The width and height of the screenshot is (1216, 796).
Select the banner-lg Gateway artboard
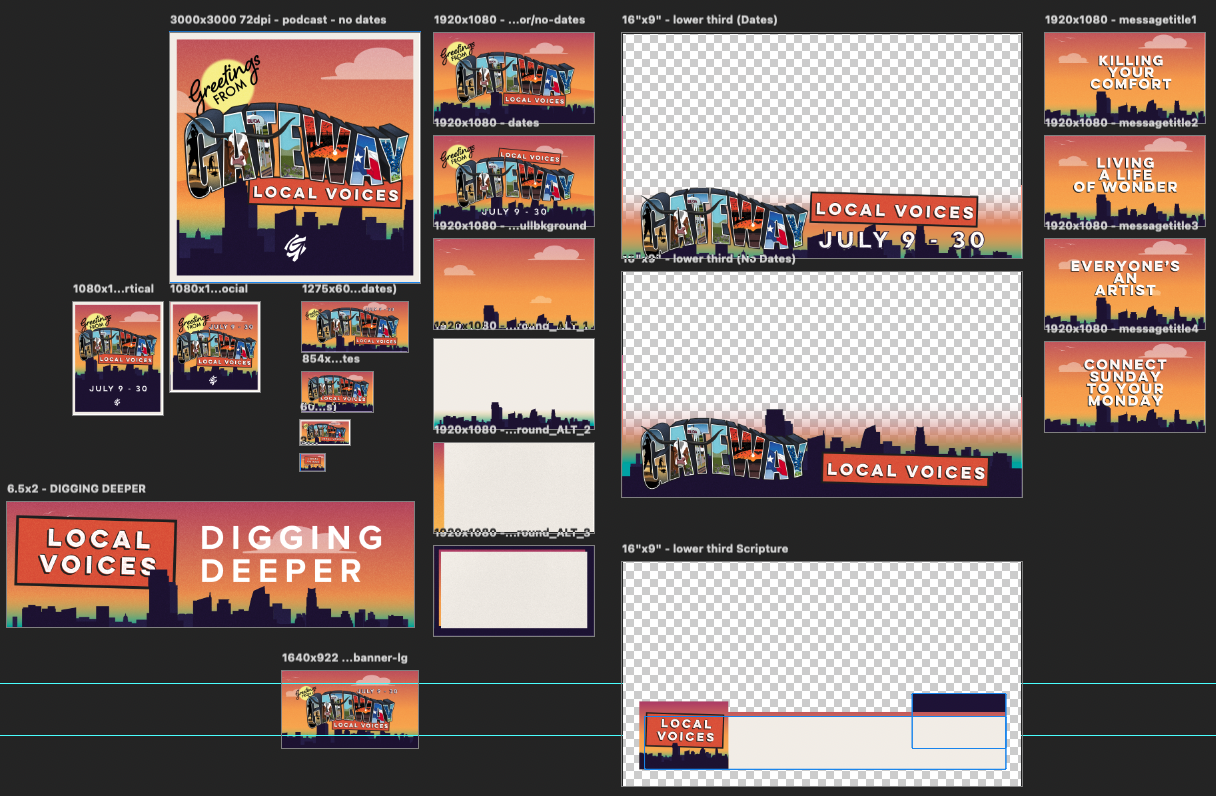coord(350,709)
